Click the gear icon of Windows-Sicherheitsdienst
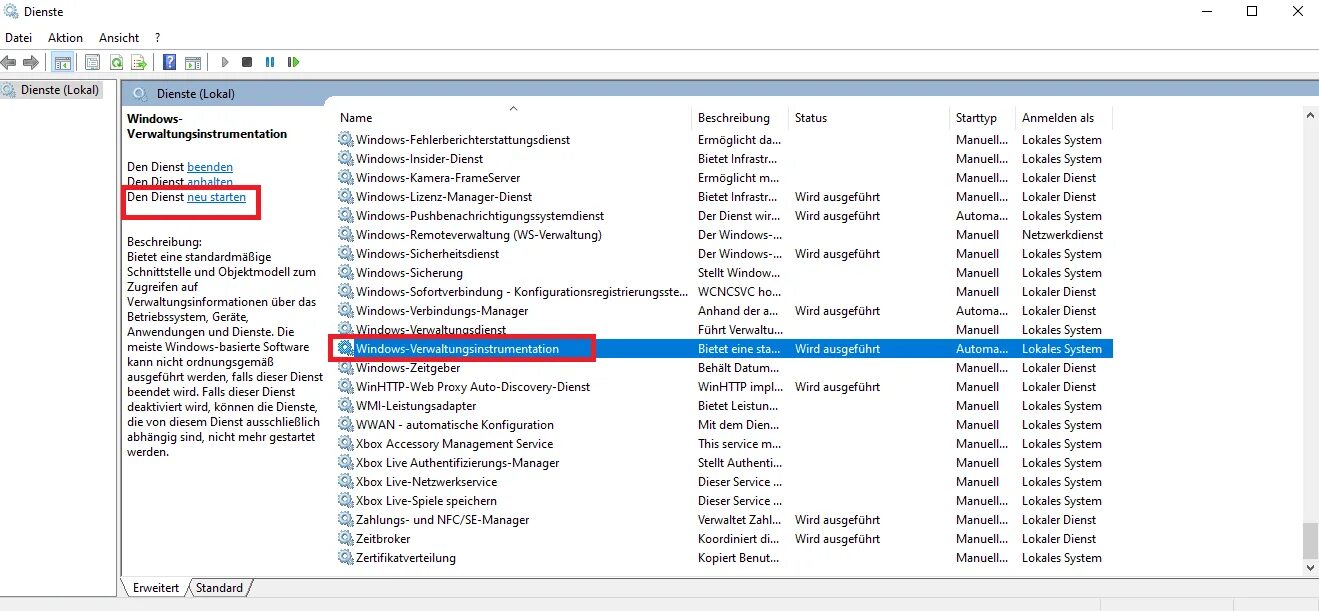This screenshot has height=611, width=1319. tap(346, 253)
